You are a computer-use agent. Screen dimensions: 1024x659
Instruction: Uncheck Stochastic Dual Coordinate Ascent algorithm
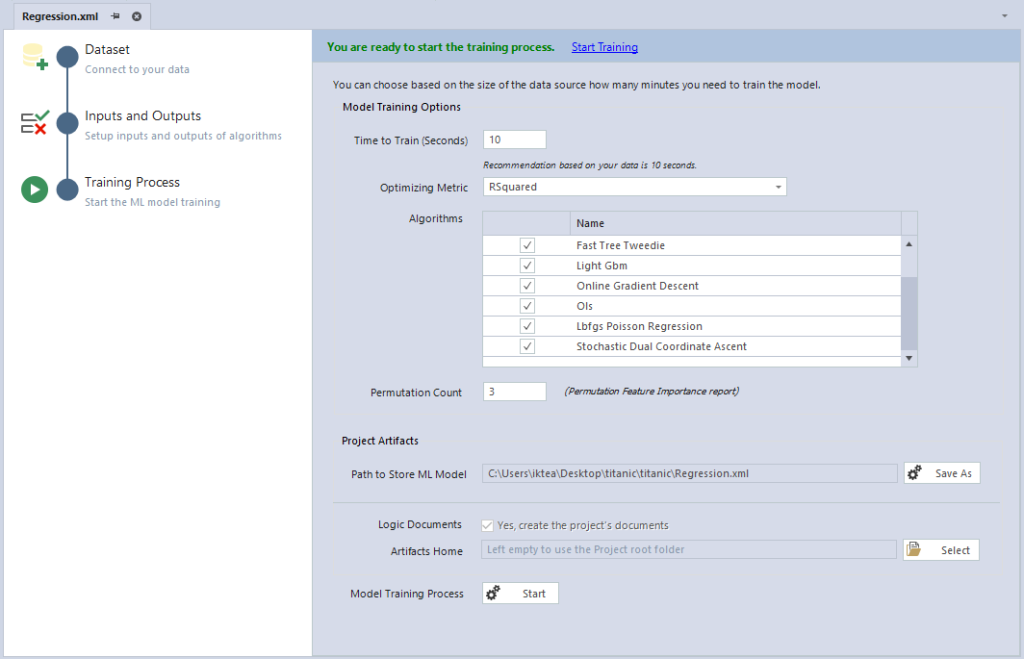click(527, 346)
